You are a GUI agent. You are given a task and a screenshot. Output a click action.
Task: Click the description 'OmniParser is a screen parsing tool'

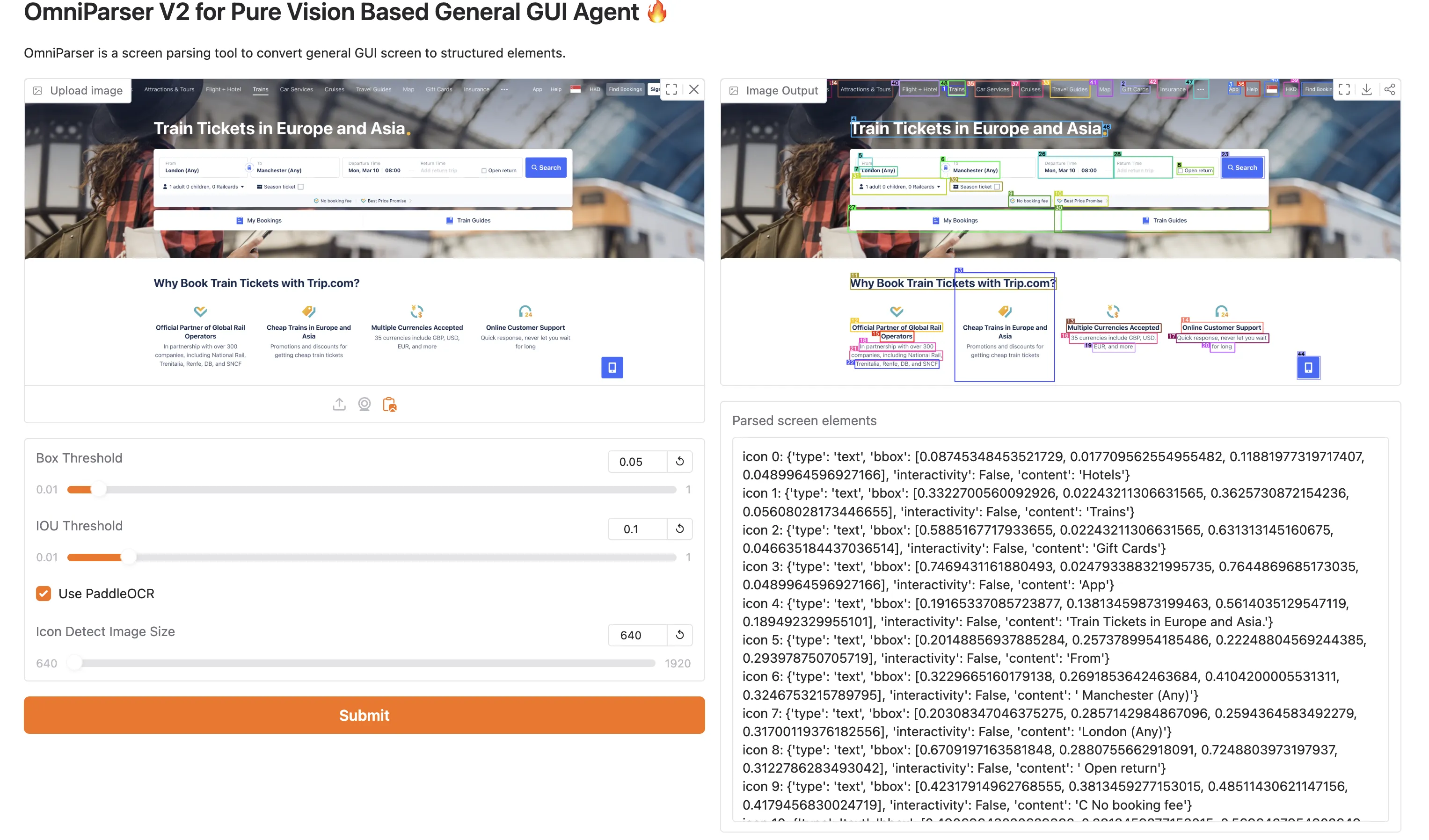click(x=294, y=53)
